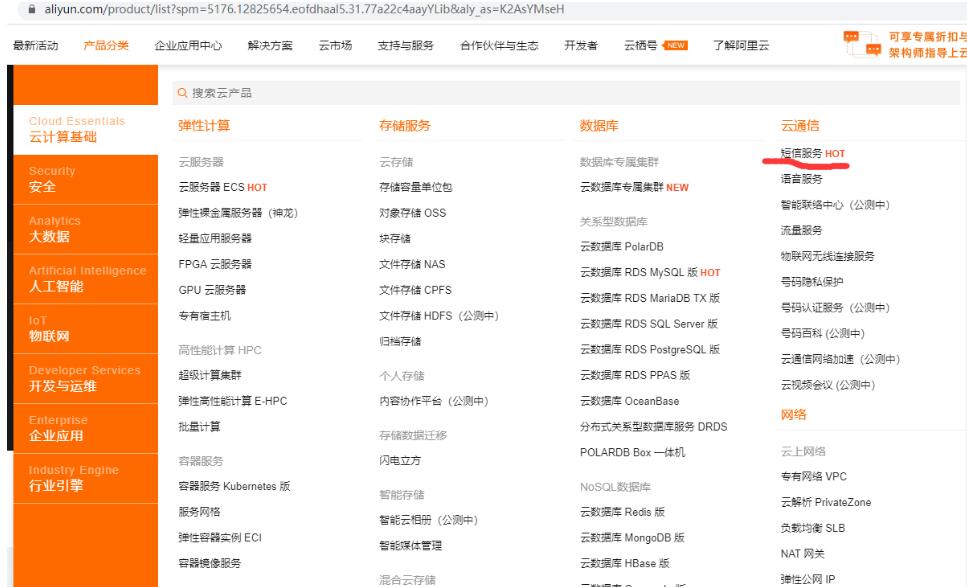Click the 数据库 section heading
Viewport: 967px width, 587px height.
click(x=600, y=125)
